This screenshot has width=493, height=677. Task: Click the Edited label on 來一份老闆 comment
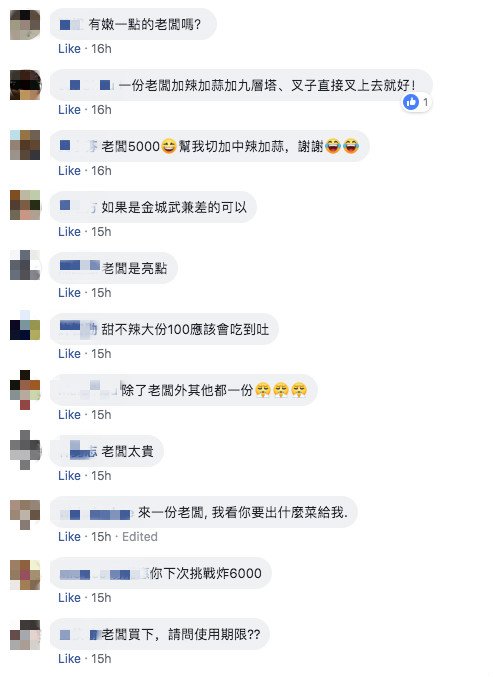[140, 537]
